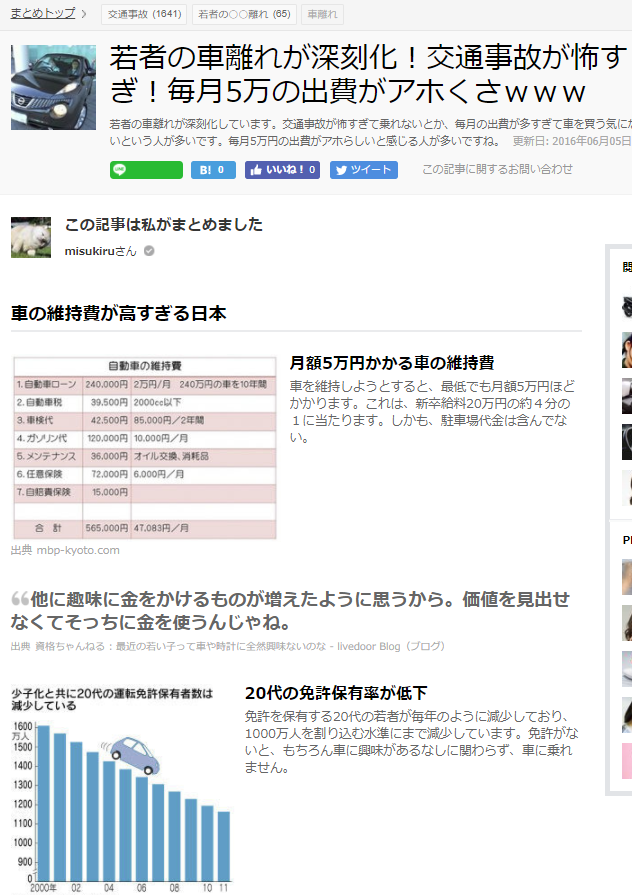This screenshot has width=632, height=895.
Task: Click the この記事は私がまとめました label
Action: pos(164,224)
